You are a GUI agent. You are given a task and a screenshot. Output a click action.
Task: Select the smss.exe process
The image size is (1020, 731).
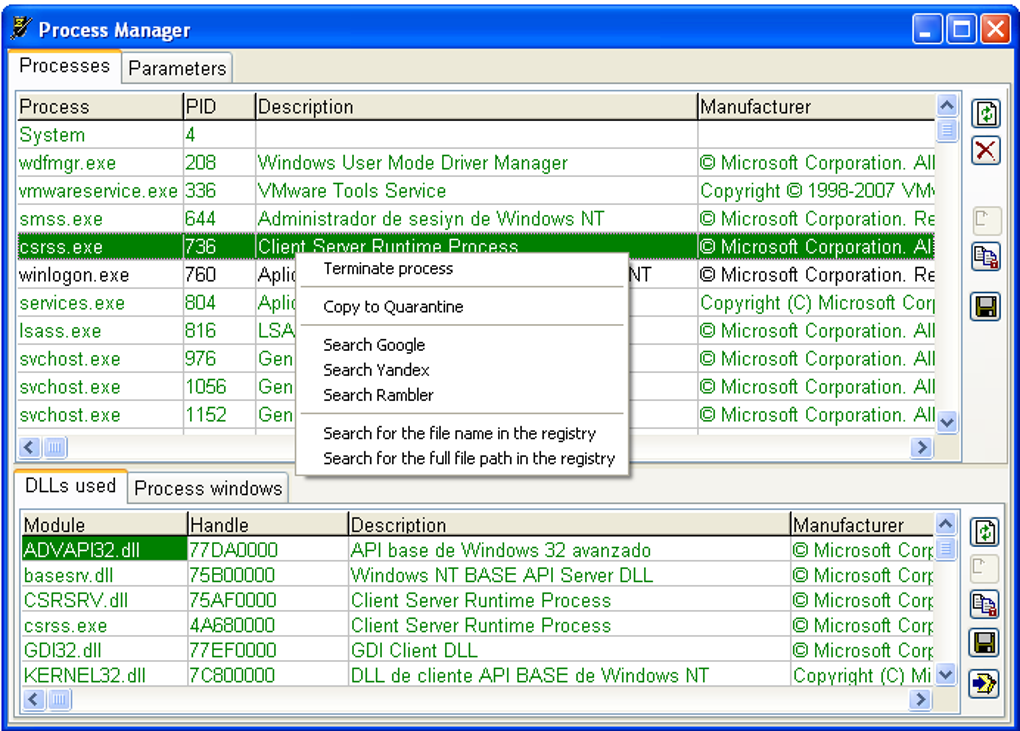point(476,219)
